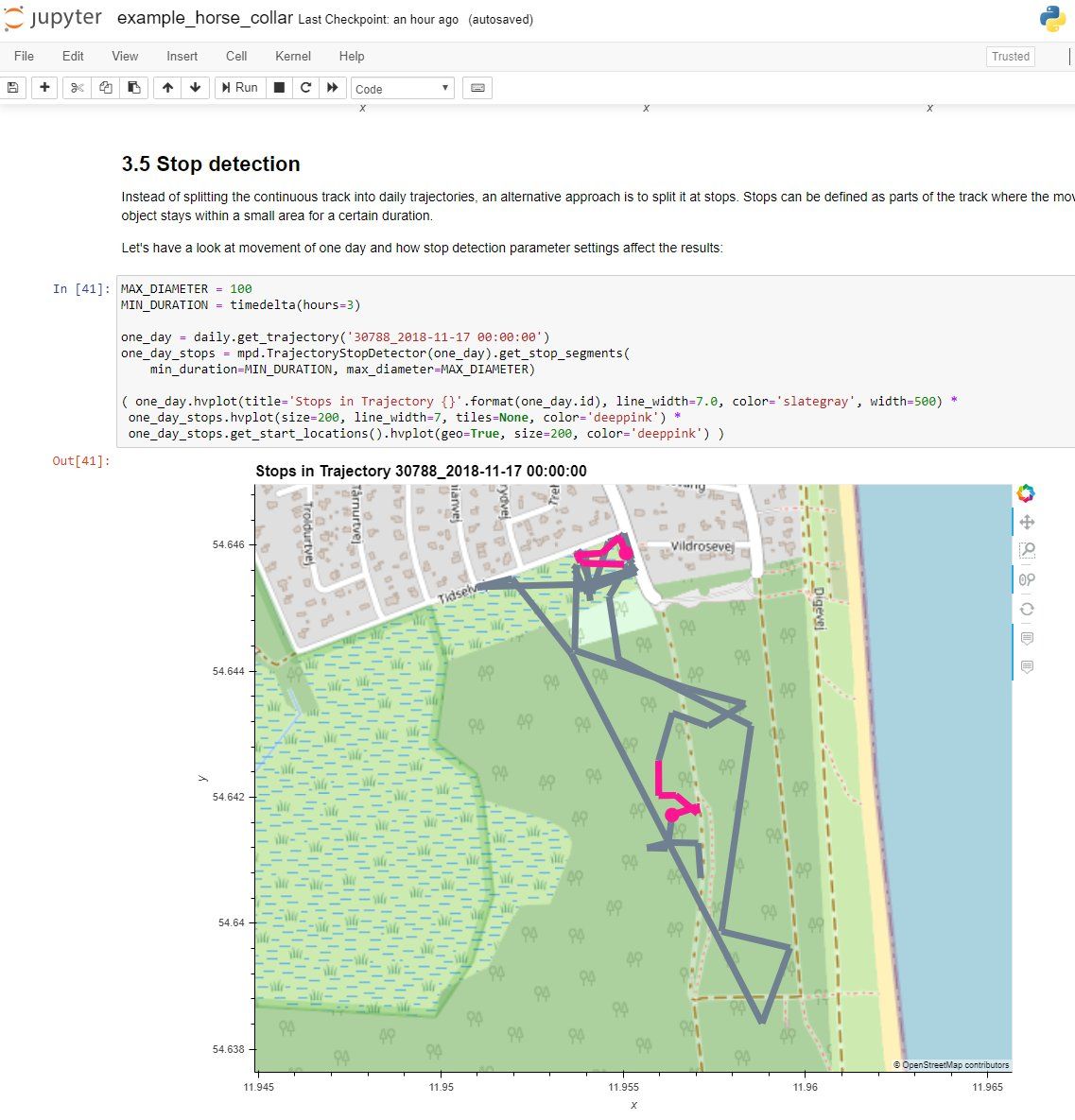Toggle the Pan tool on the plot
The width and height of the screenshot is (1075, 1120).
[1027, 522]
